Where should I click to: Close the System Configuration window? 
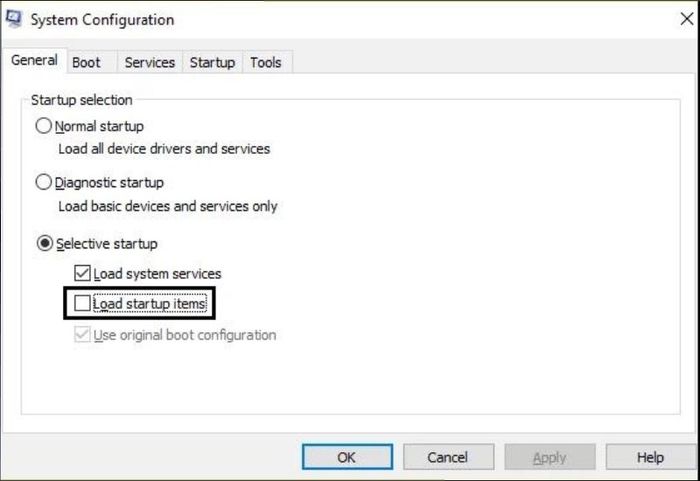point(687,19)
